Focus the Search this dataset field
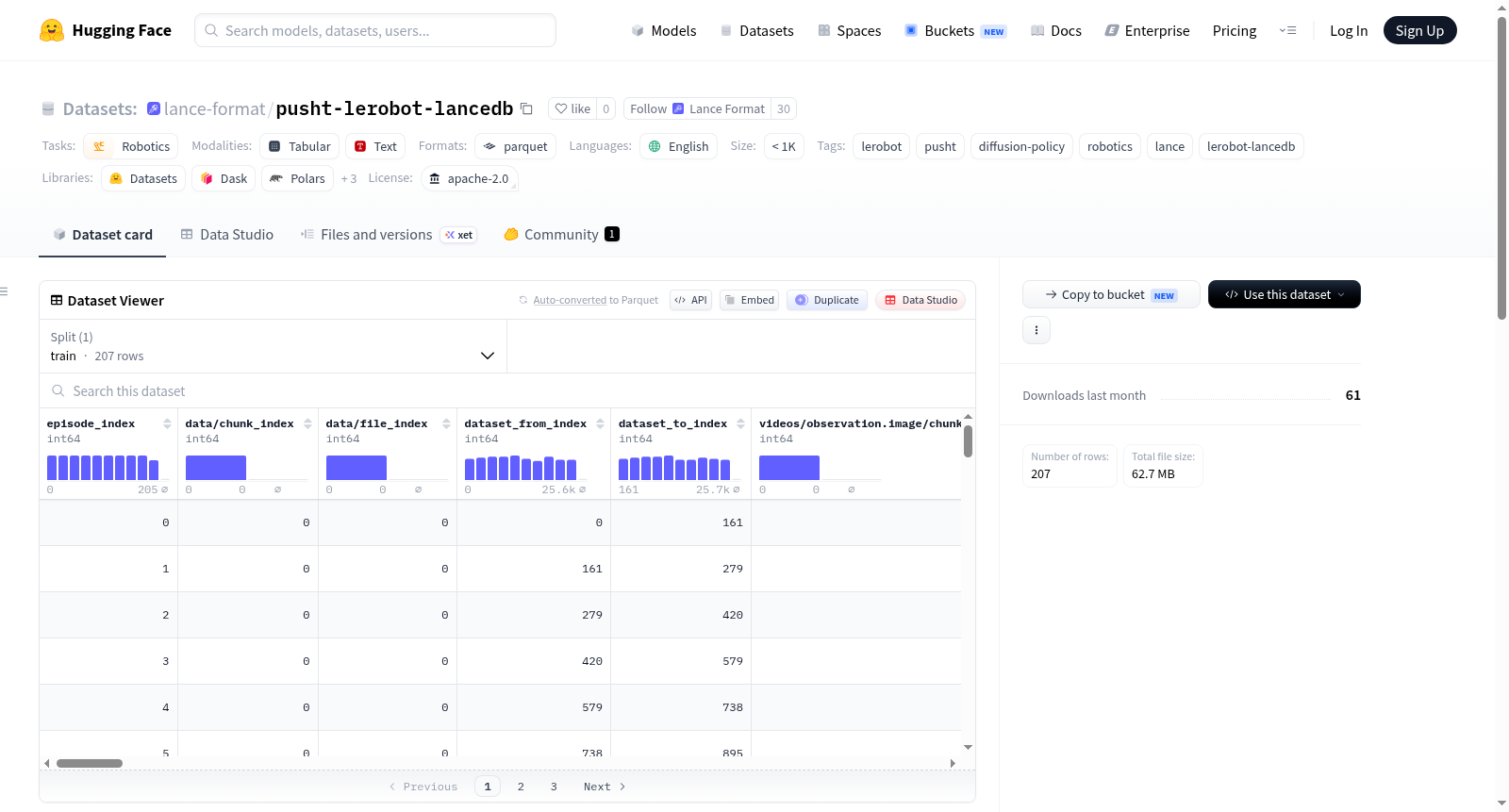1509x812 pixels. [x=507, y=391]
